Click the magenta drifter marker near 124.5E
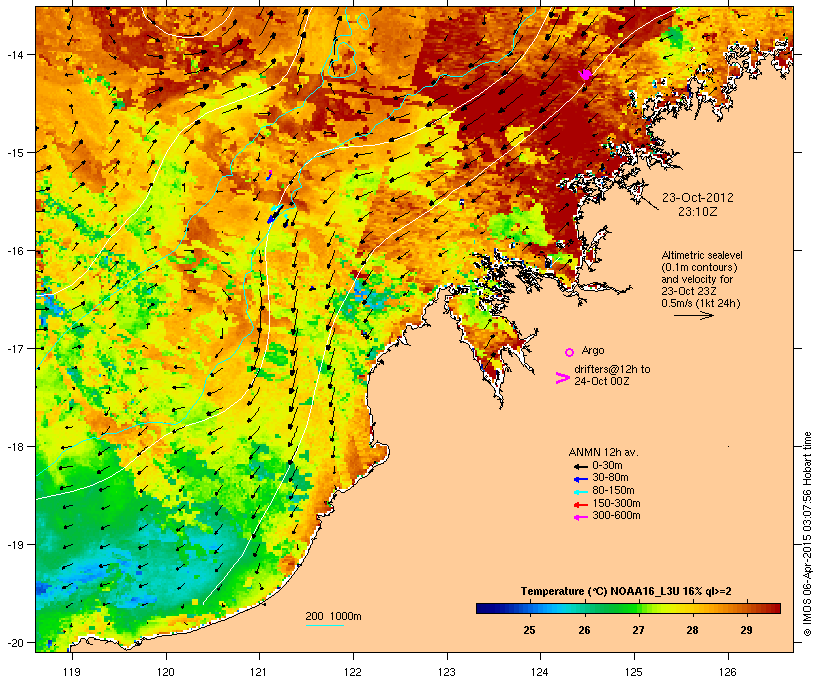 point(586,74)
